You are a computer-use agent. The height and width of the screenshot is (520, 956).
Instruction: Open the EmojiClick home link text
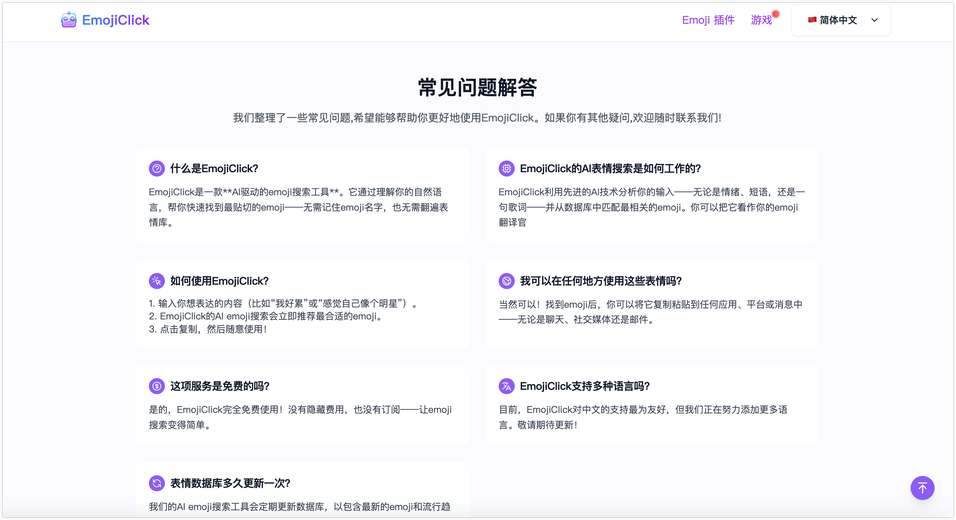coord(116,20)
